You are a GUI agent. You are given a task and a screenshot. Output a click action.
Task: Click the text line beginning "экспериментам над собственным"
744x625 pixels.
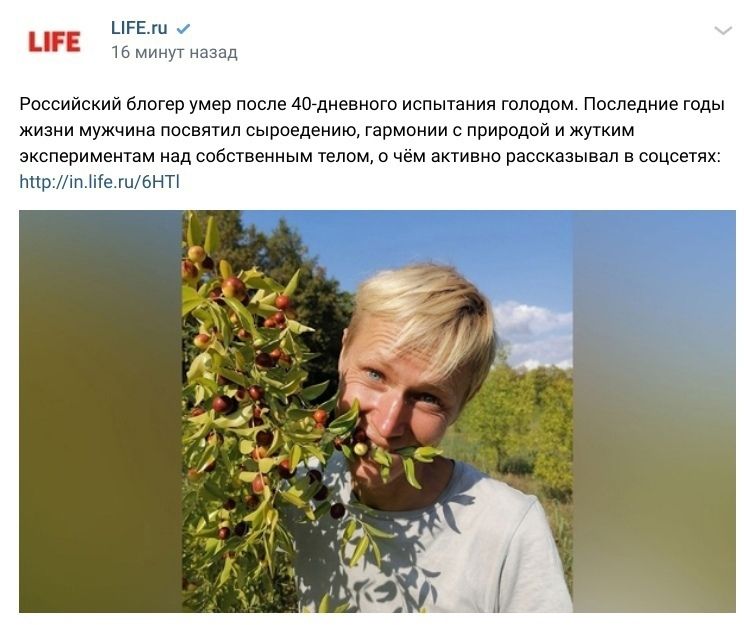click(370, 156)
